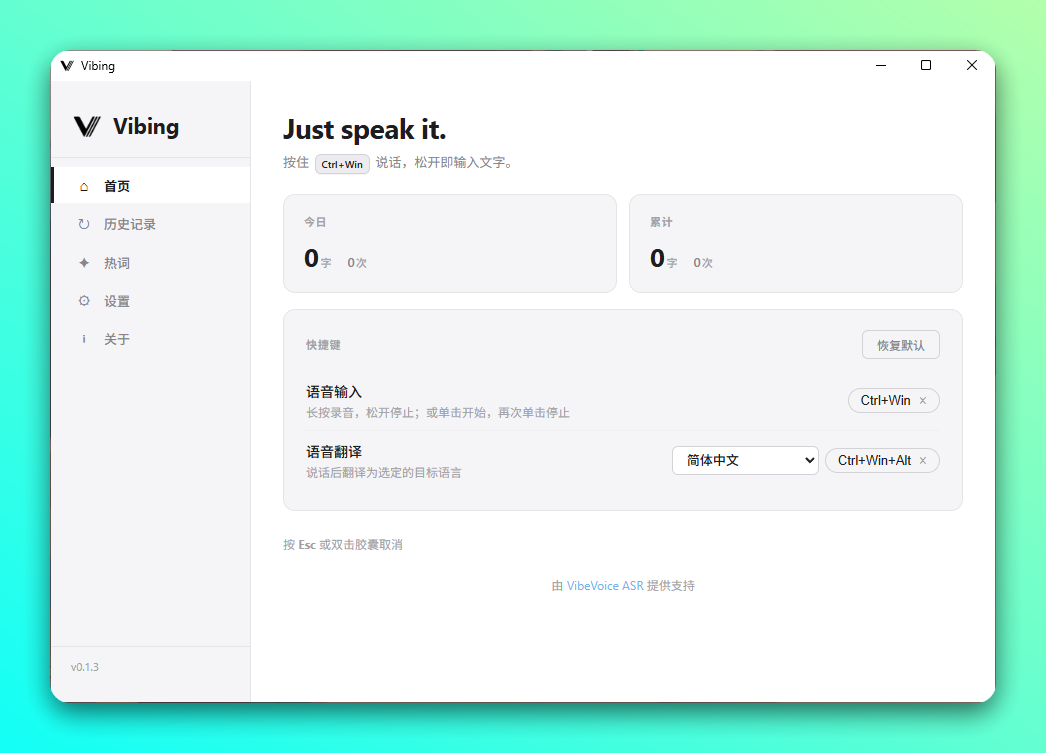Navigate to the 设置 menu item
Image resolution: width=1046 pixels, height=753 pixels.
click(117, 301)
